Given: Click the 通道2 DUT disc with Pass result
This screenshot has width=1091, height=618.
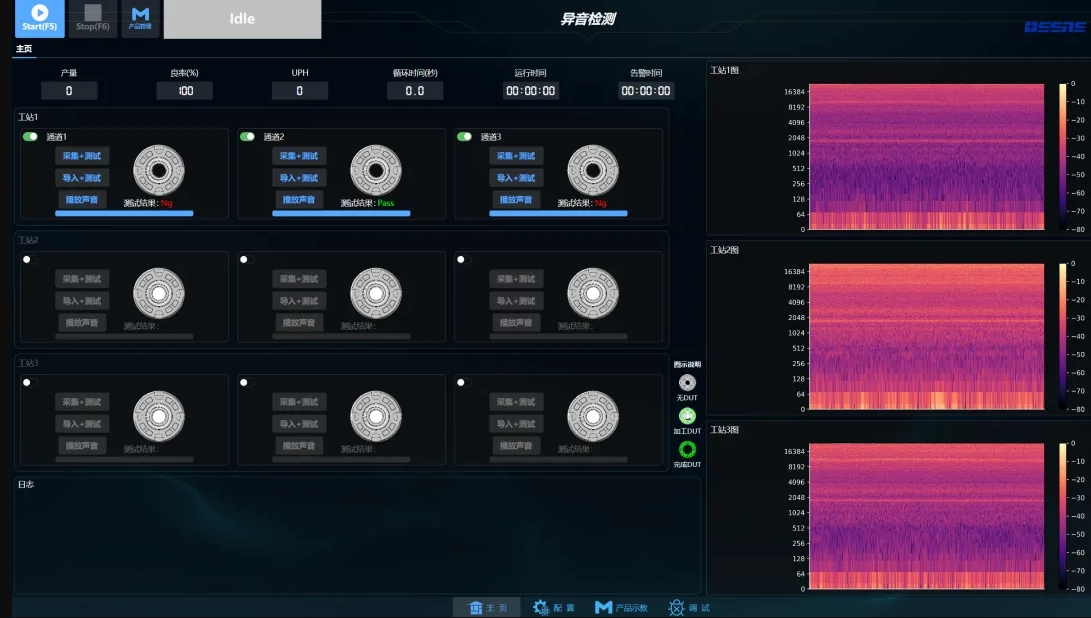Looking at the screenshot, I should (376, 170).
